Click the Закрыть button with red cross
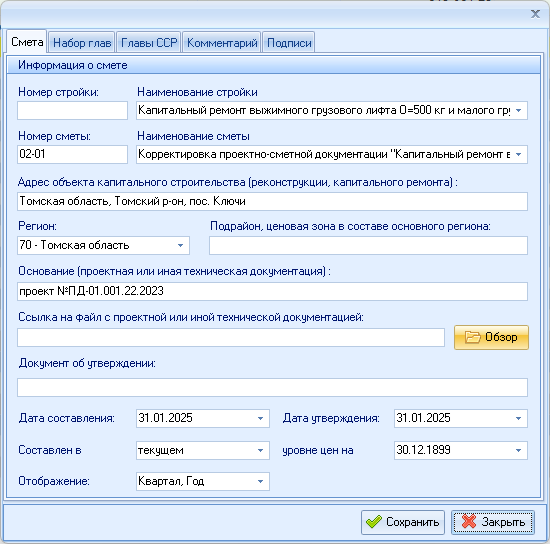This screenshot has width=550, height=544. coord(493,522)
